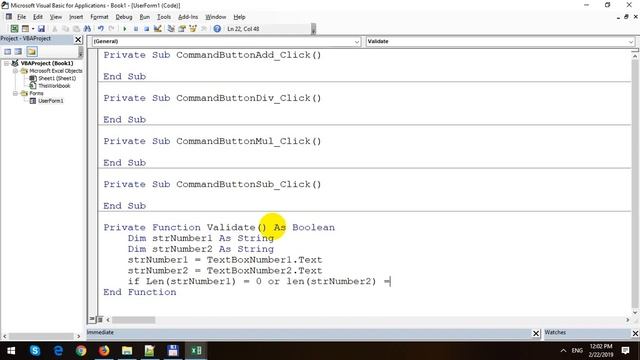Click the Redo arrow icon
This screenshot has width=640, height=360.
pyautogui.click(x=111, y=29)
